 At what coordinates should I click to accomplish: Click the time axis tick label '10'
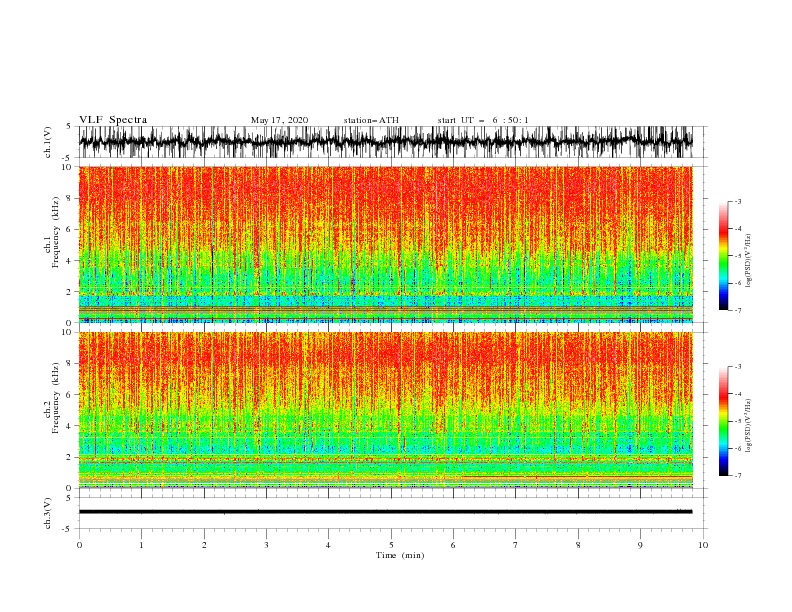pyautogui.click(x=703, y=545)
